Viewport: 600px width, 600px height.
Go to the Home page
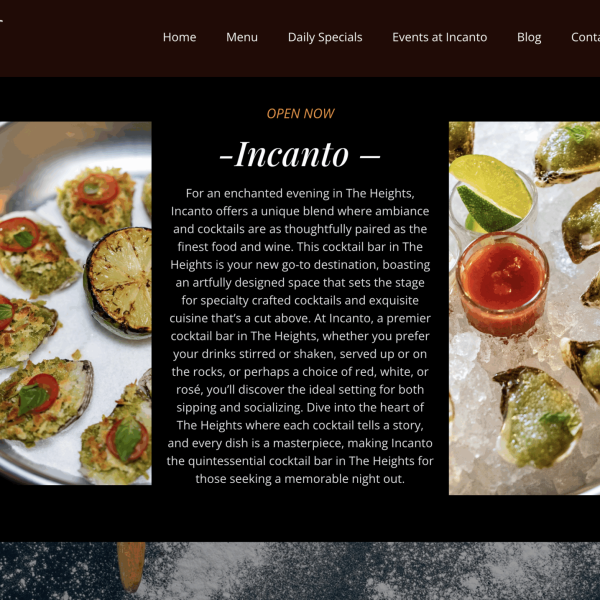coord(179,37)
